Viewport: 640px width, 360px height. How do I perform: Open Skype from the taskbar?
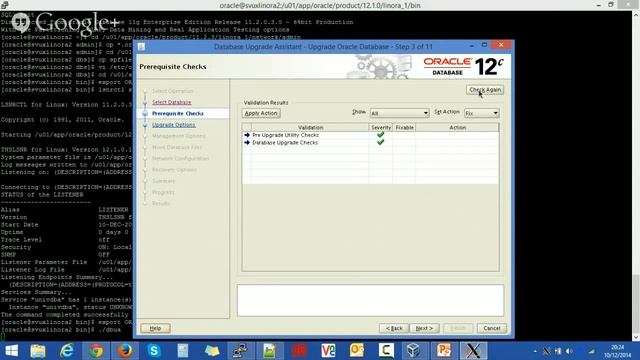point(154,351)
